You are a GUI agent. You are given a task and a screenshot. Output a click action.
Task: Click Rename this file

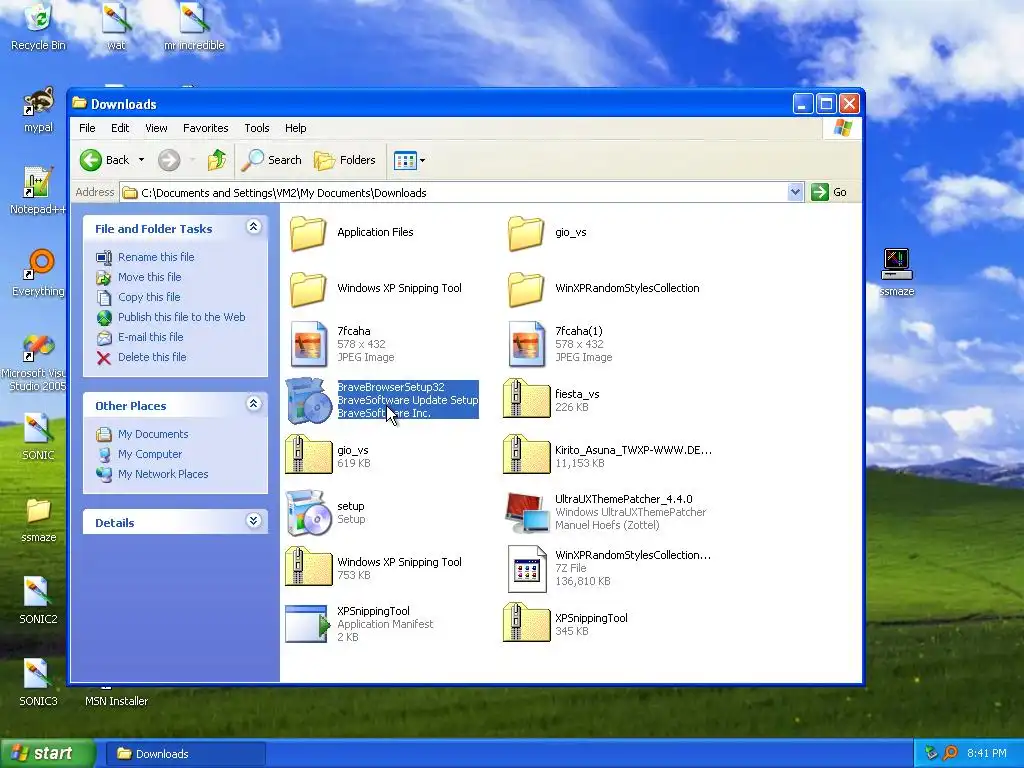155,257
